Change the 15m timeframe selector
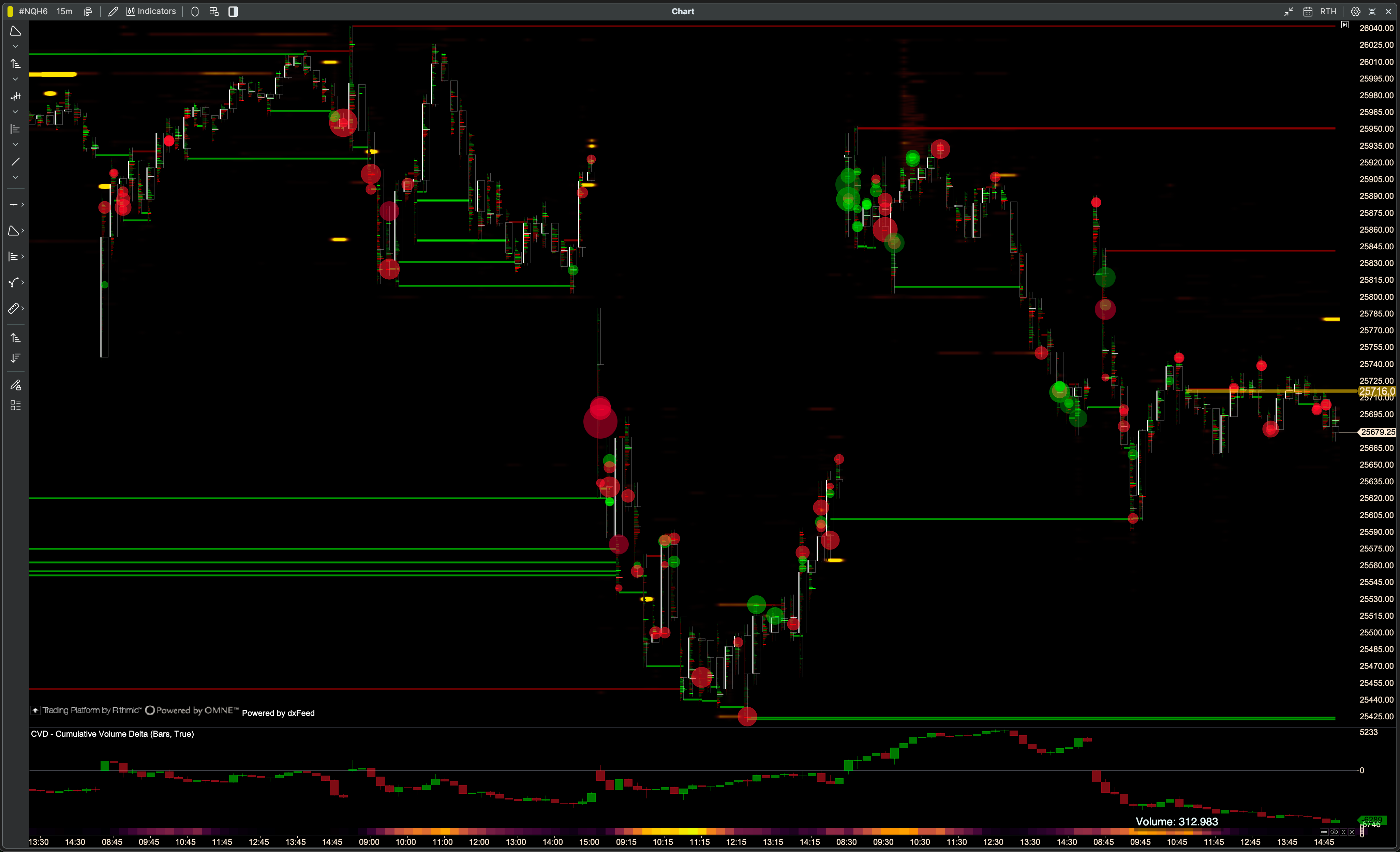Image resolution: width=1400 pixels, height=852 pixels. pyautogui.click(x=64, y=11)
